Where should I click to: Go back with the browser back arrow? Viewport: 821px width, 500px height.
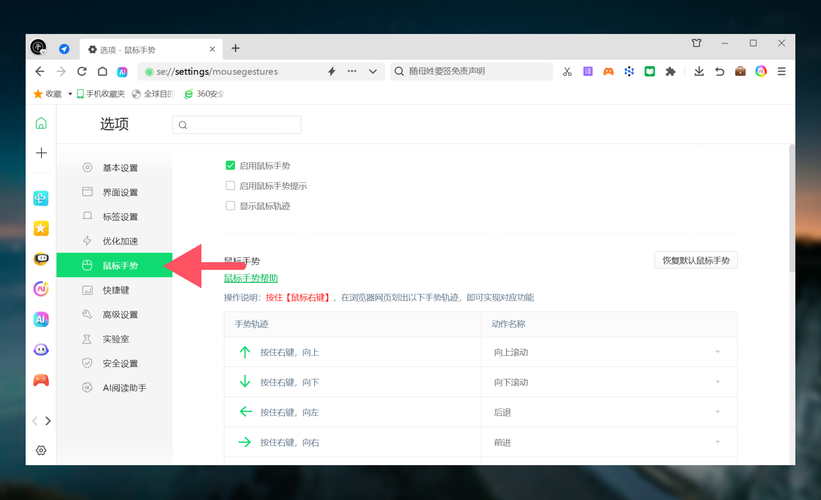point(40,71)
